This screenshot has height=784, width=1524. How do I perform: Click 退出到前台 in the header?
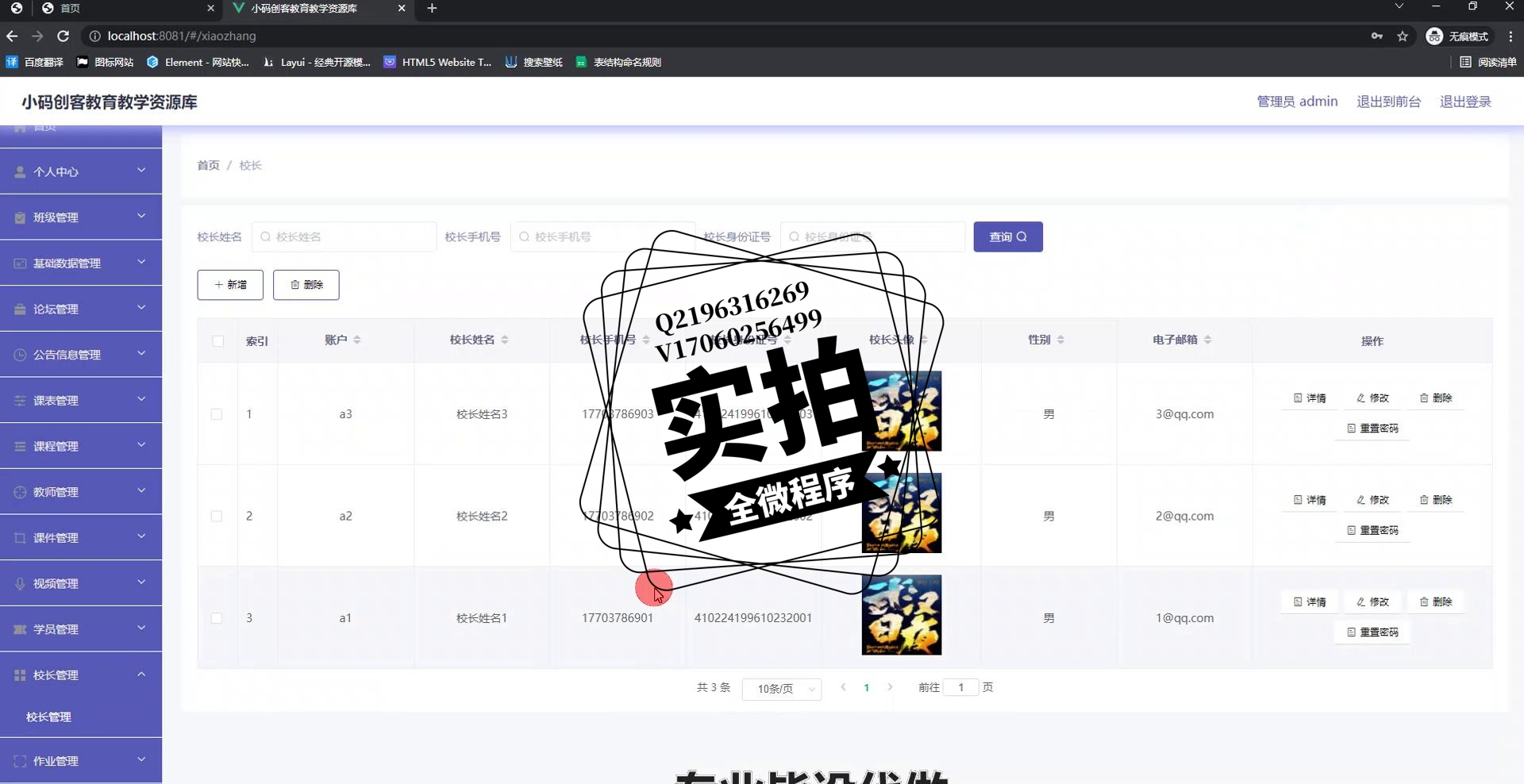(1388, 102)
